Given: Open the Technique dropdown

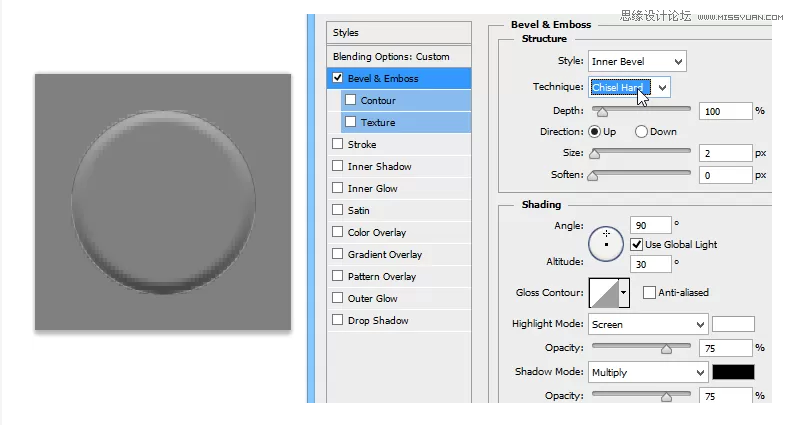Looking at the screenshot, I should 629,88.
